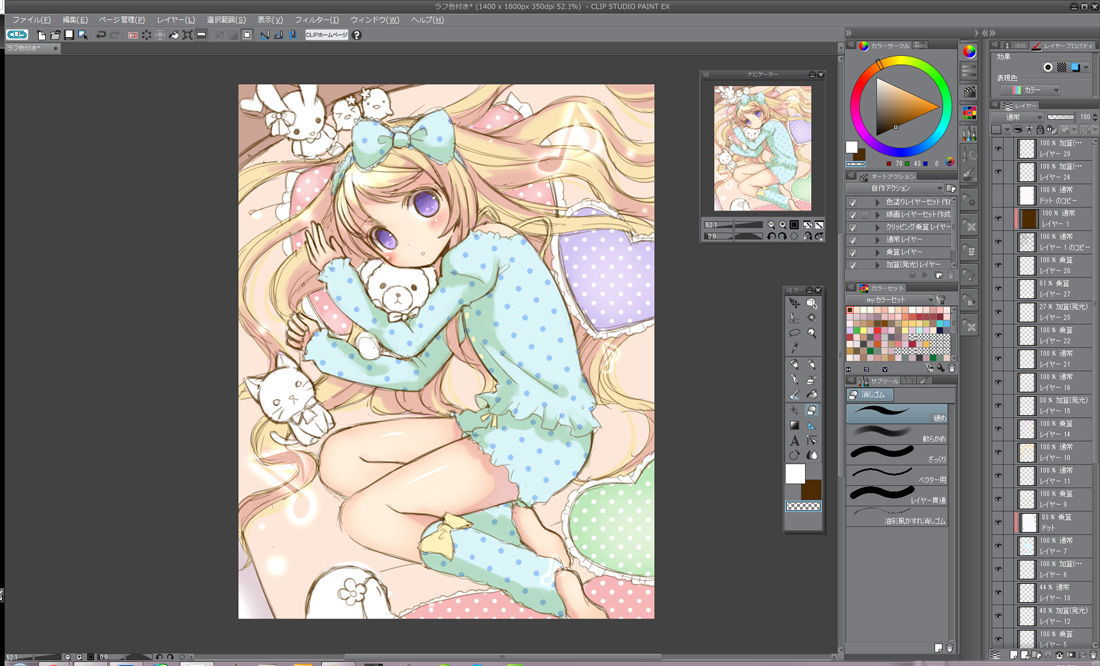Open the ファイル(F) menu
Image resolution: width=1100 pixels, height=666 pixels.
coord(32,20)
